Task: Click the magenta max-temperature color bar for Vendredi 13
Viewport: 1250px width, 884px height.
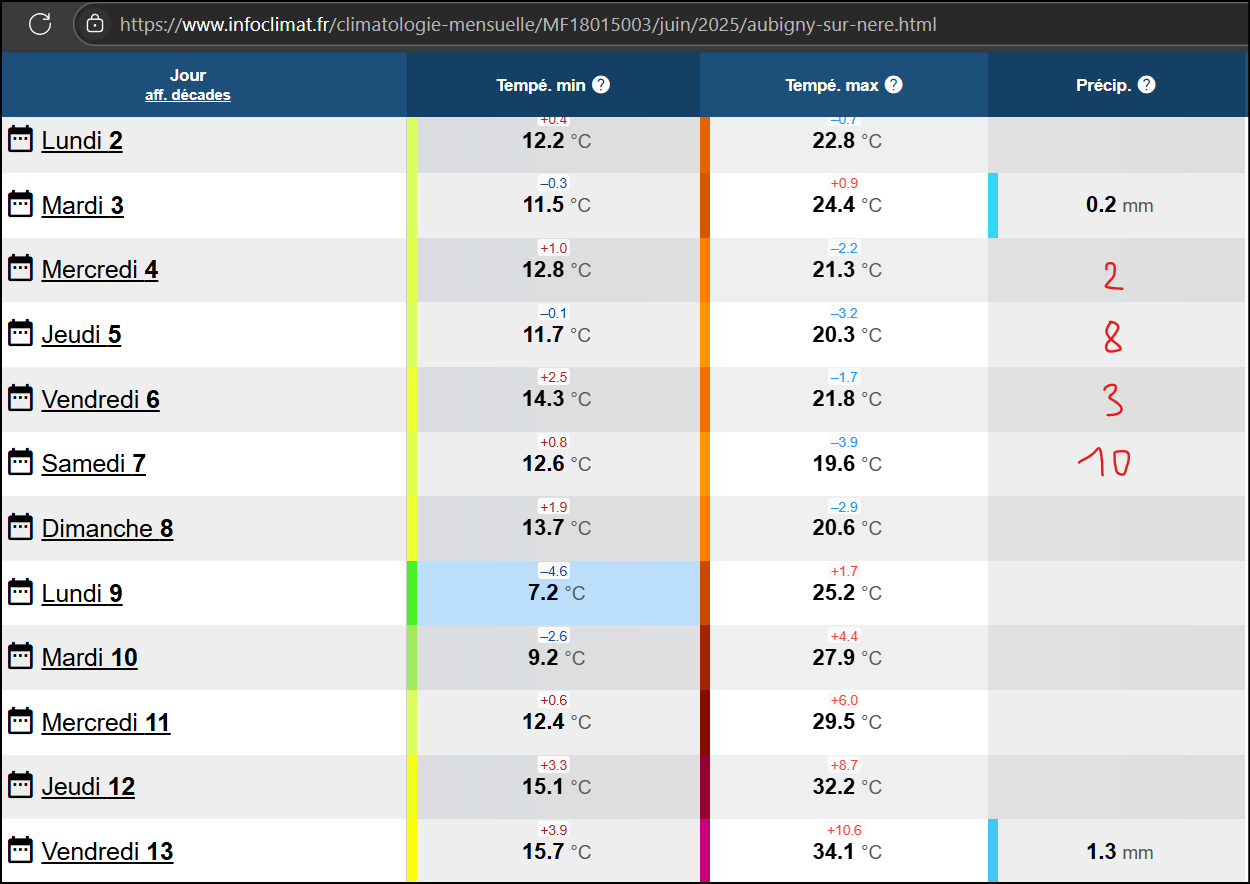Action: [x=705, y=850]
